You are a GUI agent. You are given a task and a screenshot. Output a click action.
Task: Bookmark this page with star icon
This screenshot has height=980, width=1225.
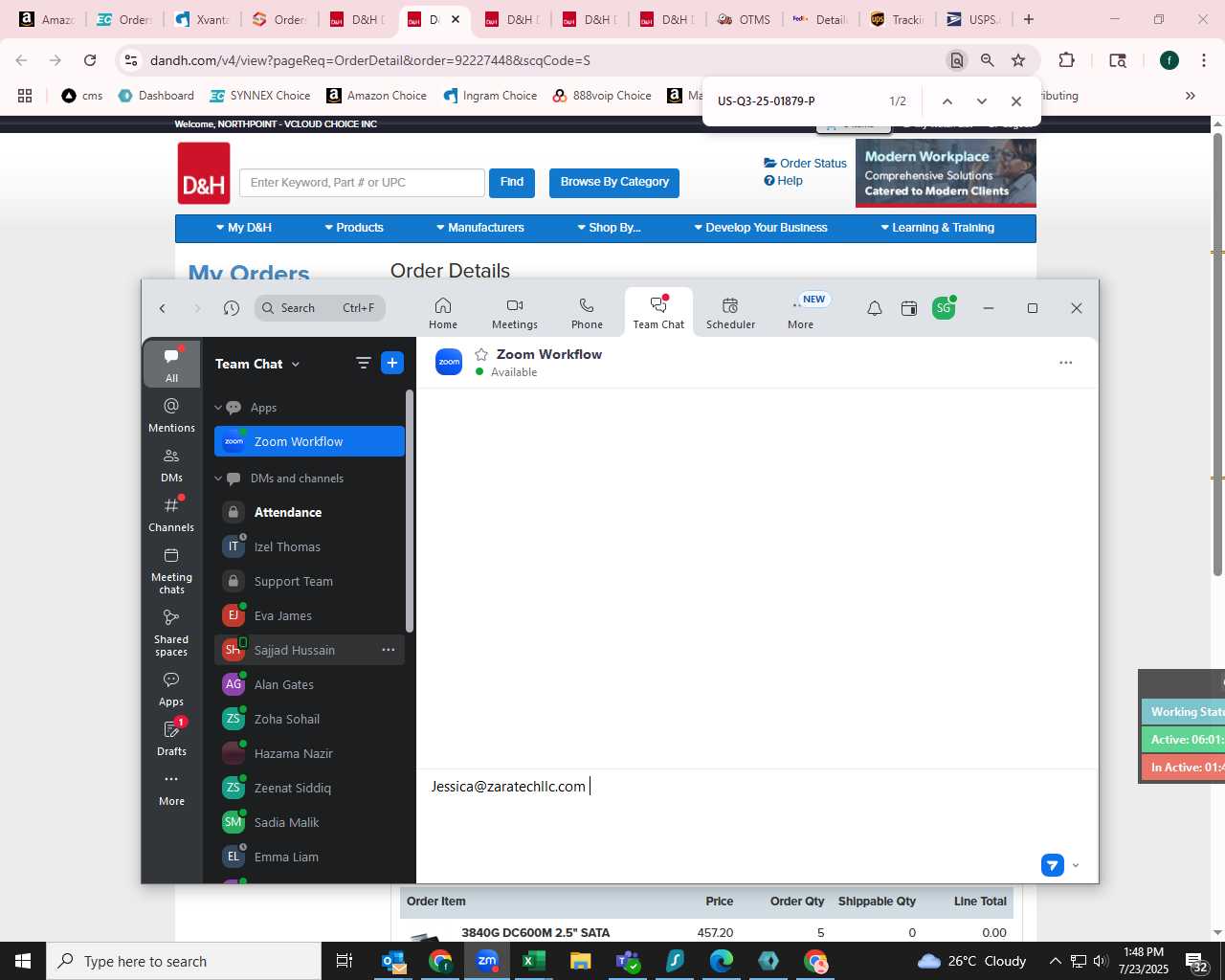click(1018, 60)
